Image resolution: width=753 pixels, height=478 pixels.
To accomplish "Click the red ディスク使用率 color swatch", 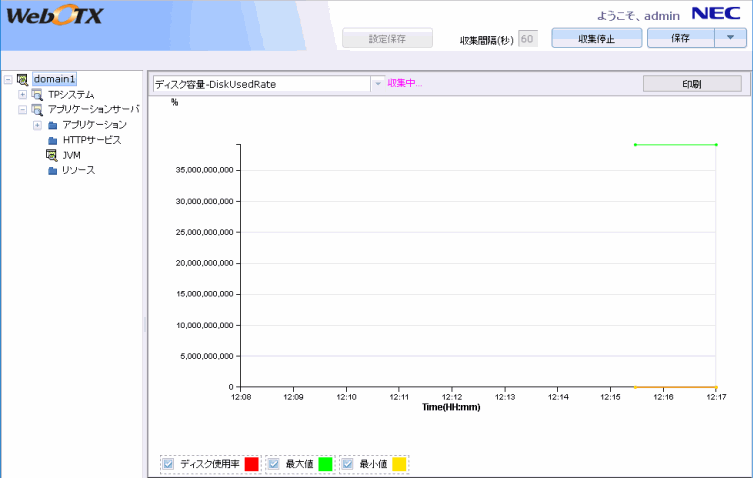I will tap(251, 464).
